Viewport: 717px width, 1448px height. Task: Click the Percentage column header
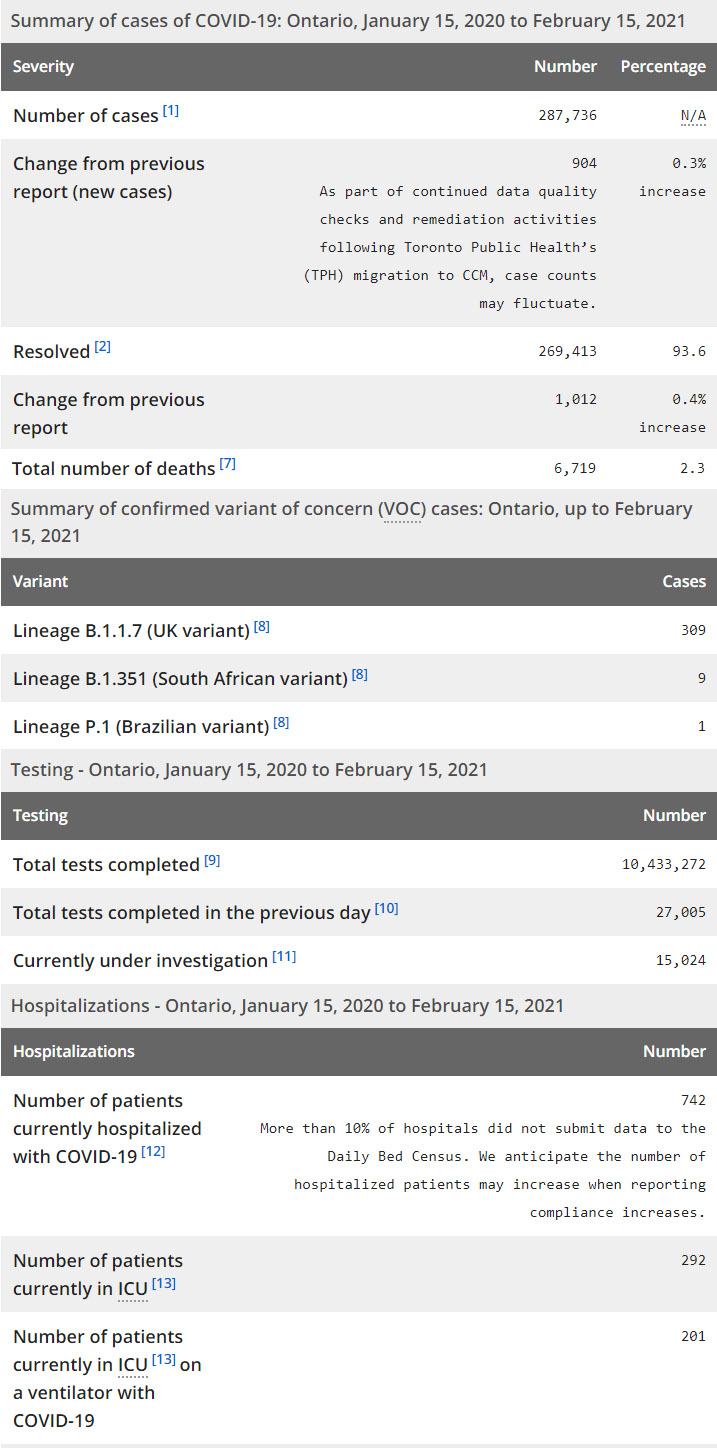tap(663, 67)
